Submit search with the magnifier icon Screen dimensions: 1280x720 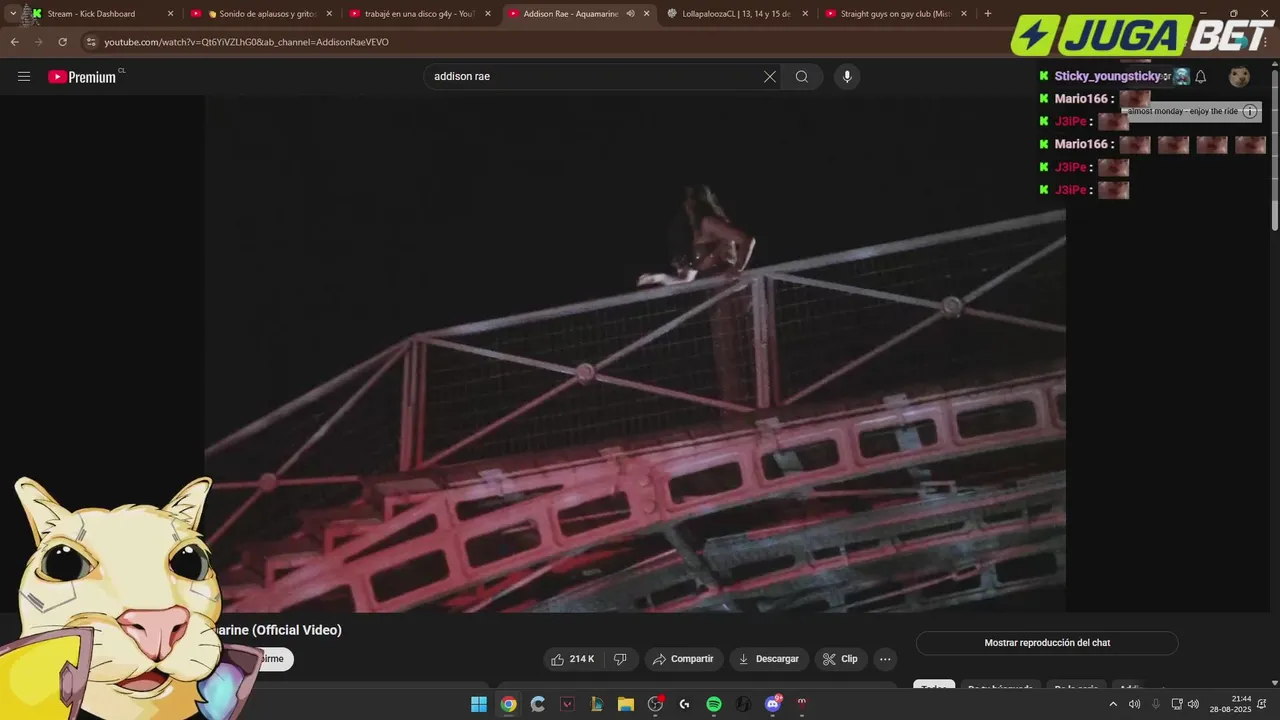(802, 77)
